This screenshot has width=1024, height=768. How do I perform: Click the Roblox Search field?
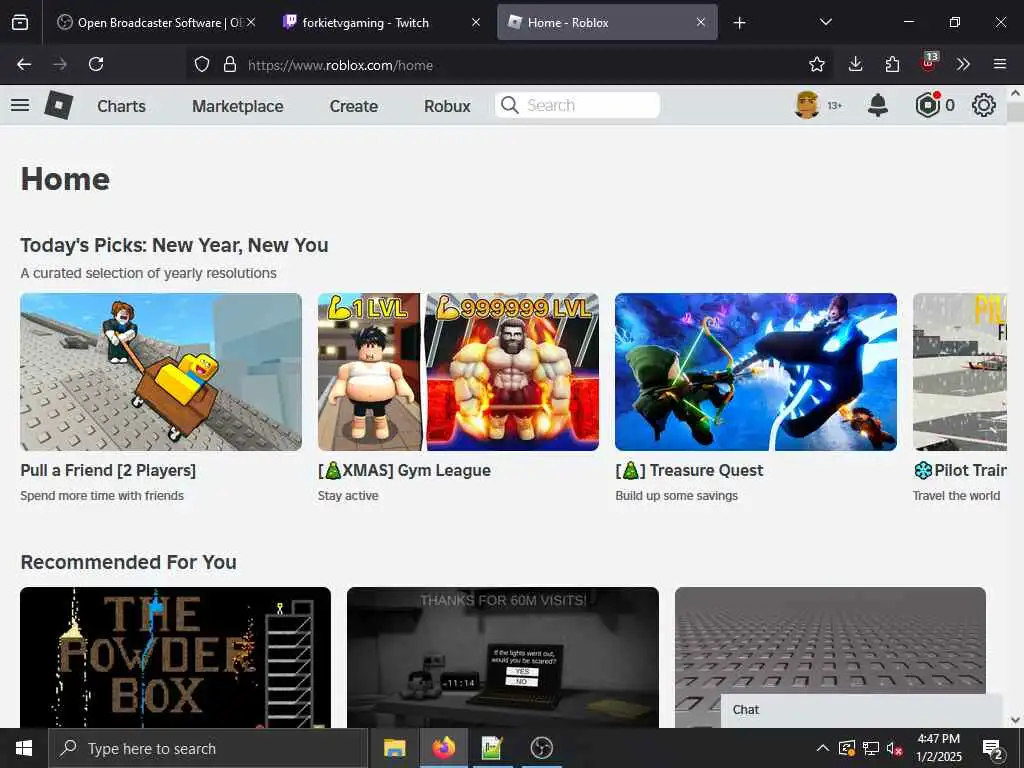pos(577,105)
